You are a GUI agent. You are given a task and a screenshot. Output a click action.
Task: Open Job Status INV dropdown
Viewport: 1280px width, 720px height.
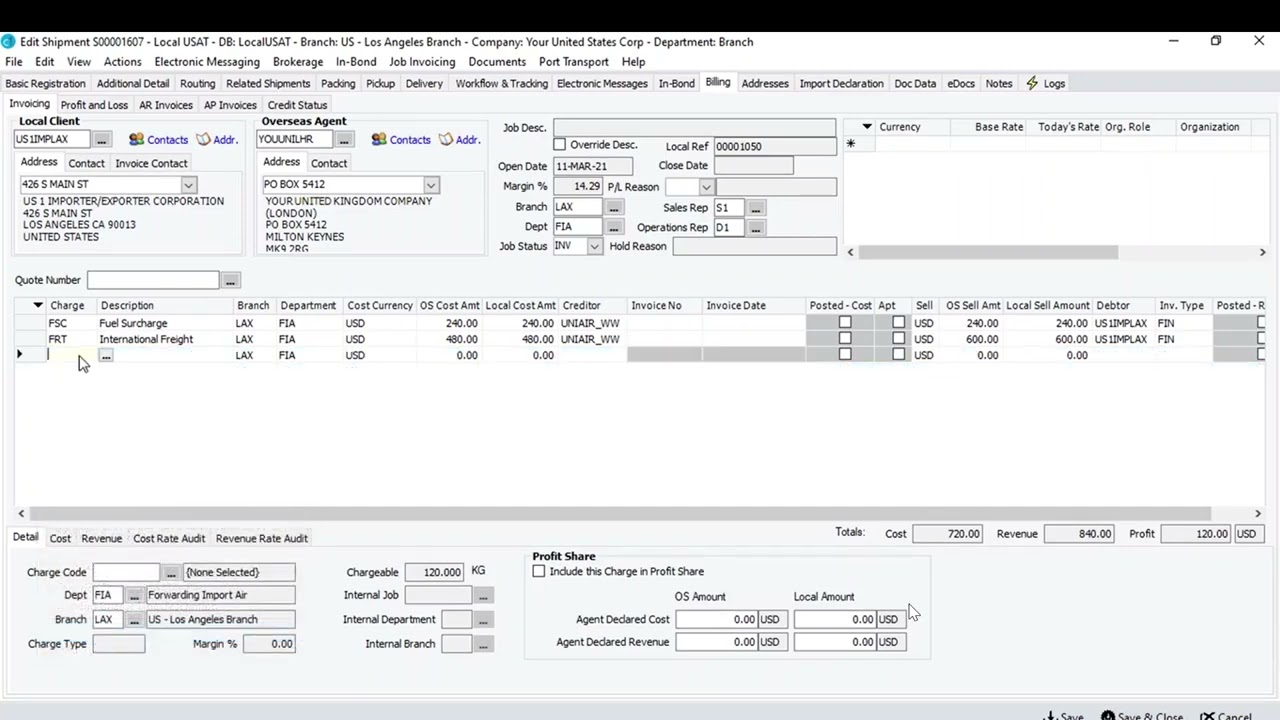pos(595,246)
